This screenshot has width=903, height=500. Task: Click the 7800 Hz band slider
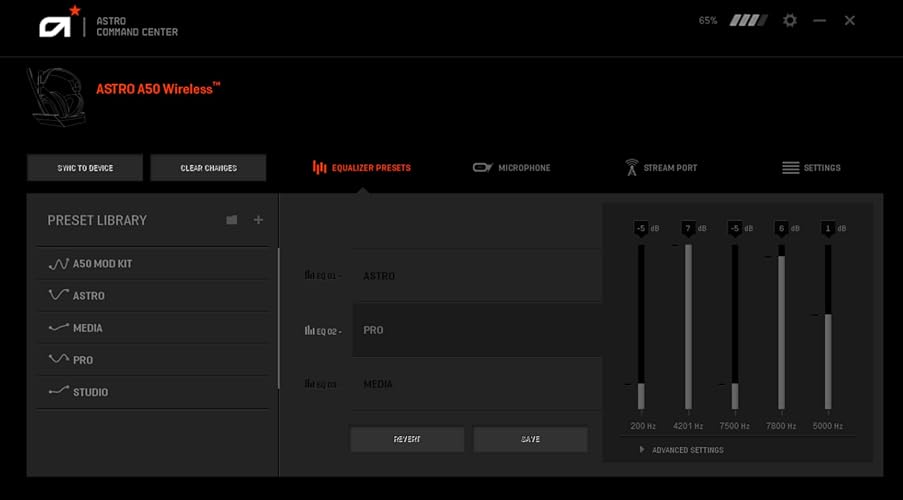781,327
